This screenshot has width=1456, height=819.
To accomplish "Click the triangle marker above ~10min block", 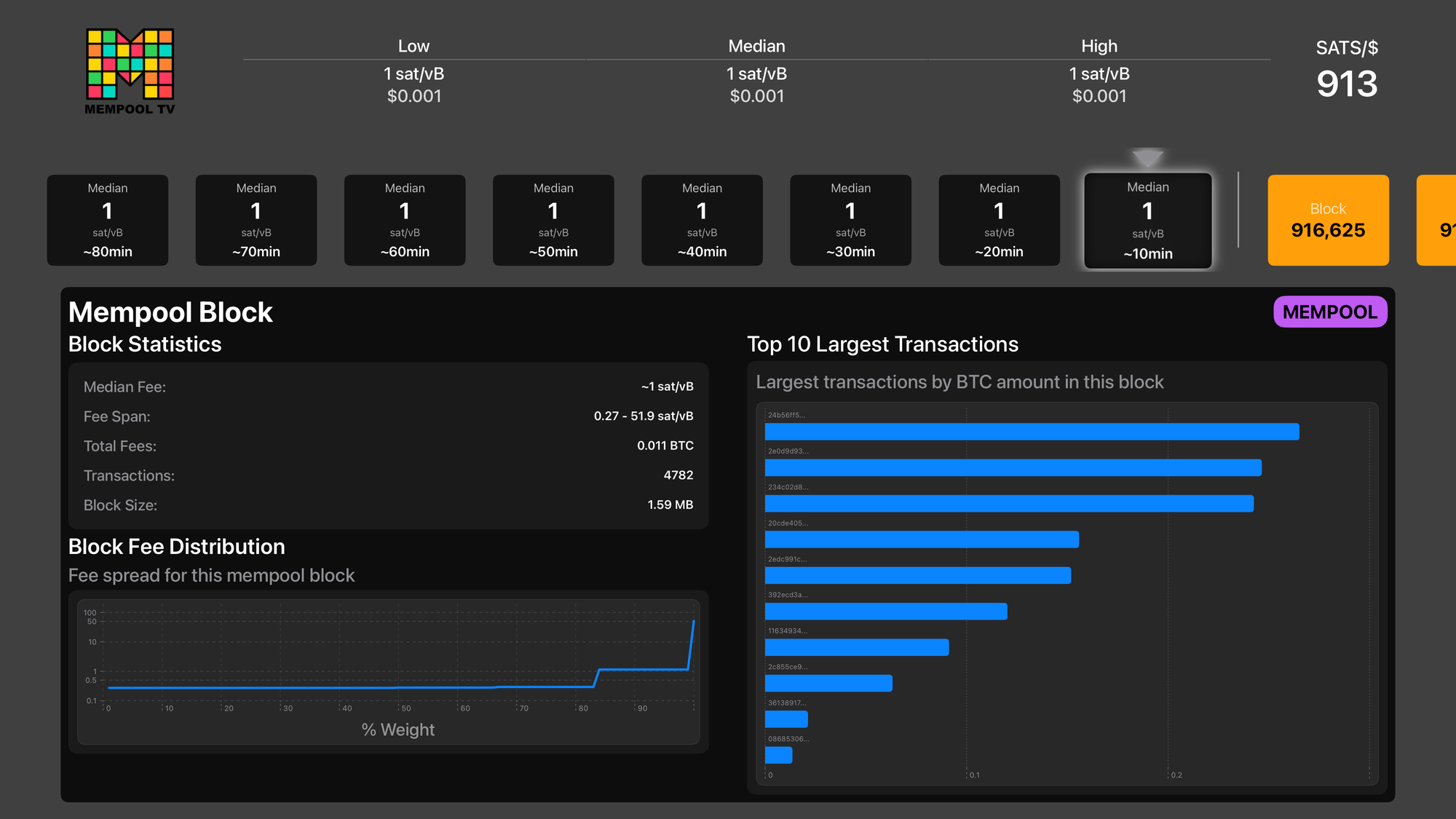I will click(1147, 157).
